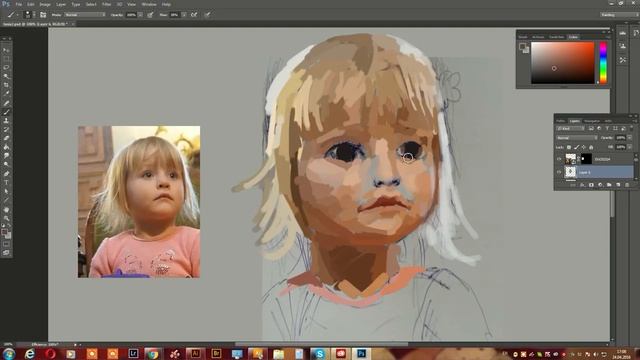640x360 pixels.
Task: Toggle Quick Mask mode in toolbox
Action: tap(6, 244)
